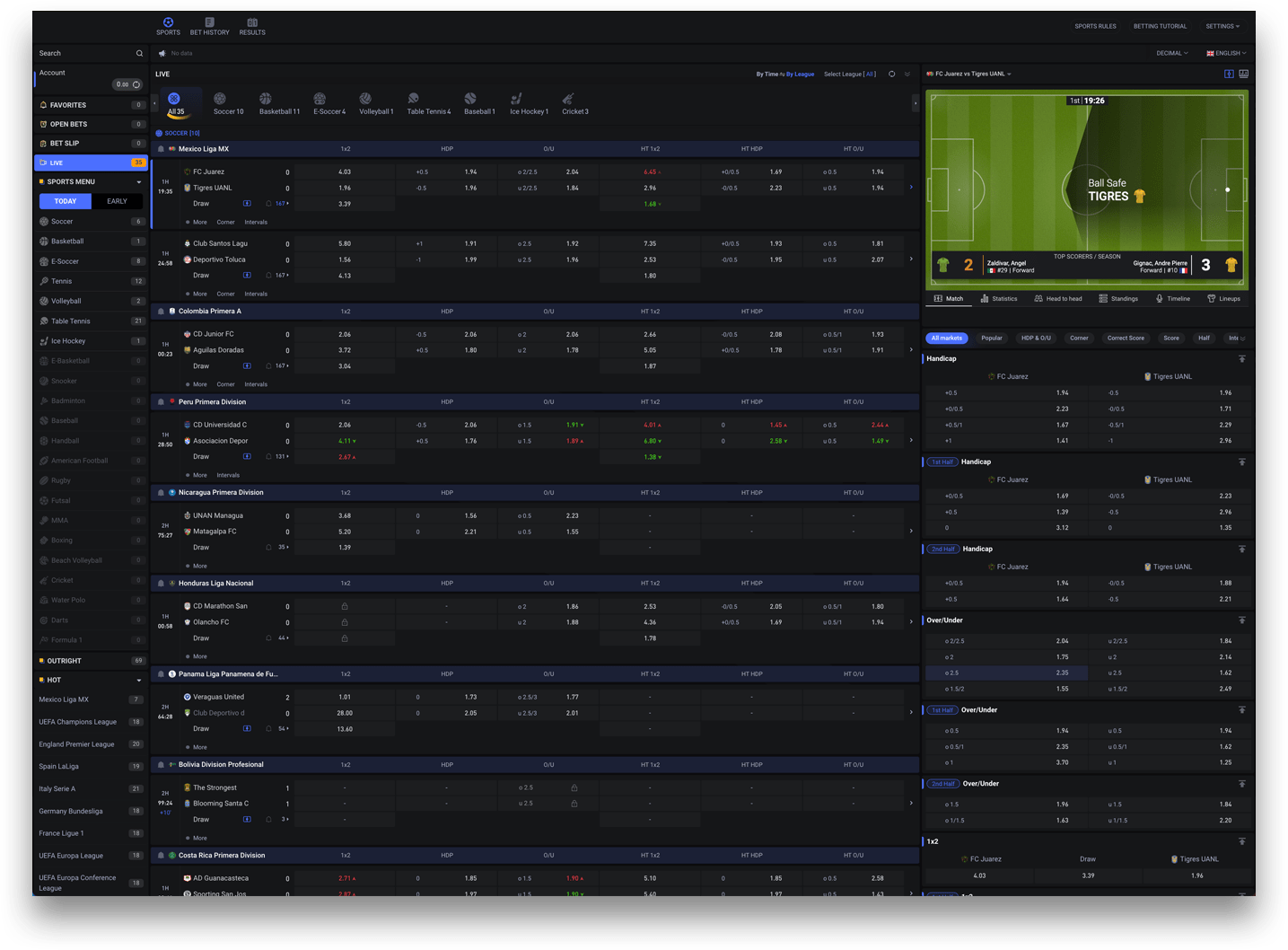The width and height of the screenshot is (1288, 950).
Task: Switch sports menu to Today
Action: click(x=66, y=201)
